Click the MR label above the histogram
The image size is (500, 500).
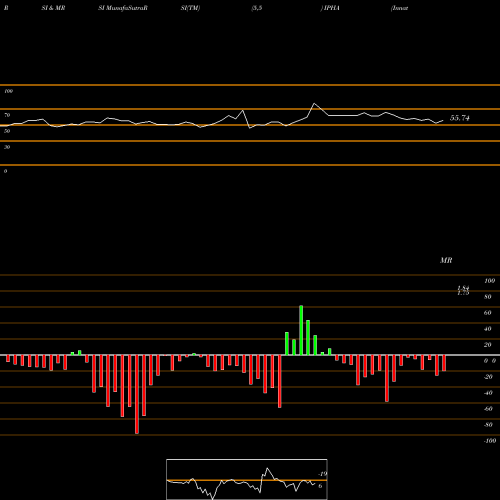[x=446, y=260]
